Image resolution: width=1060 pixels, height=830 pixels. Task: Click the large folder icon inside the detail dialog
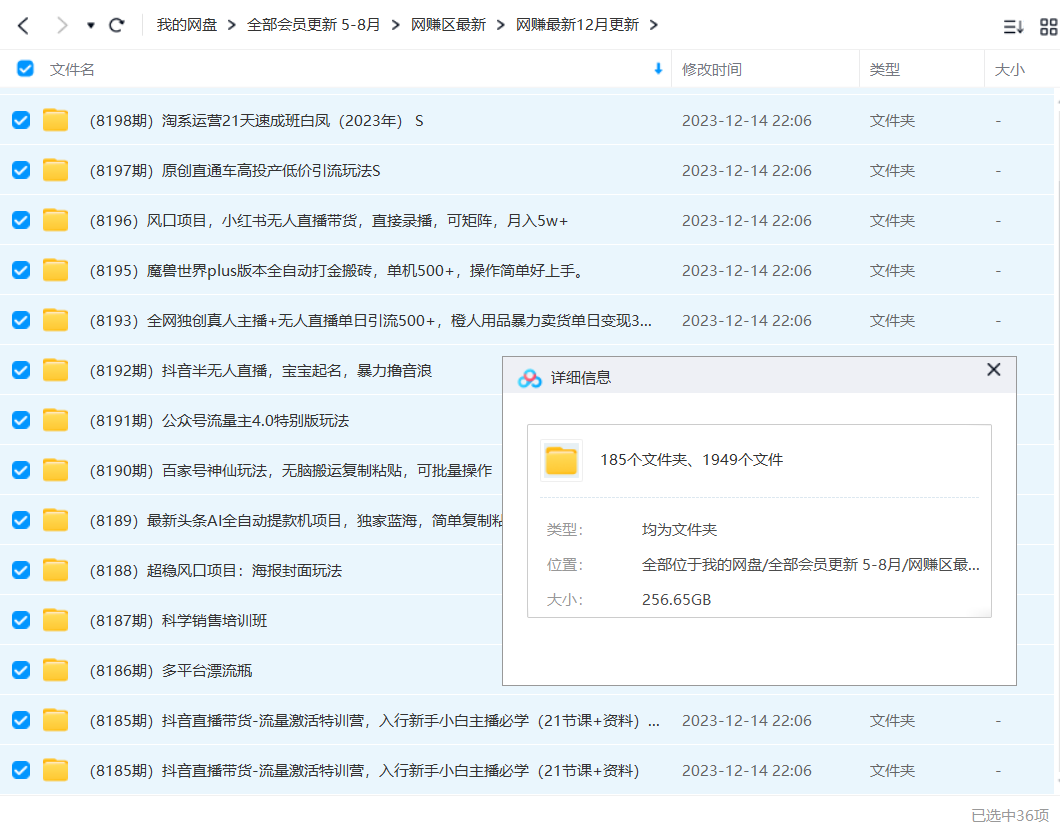[x=561, y=461]
